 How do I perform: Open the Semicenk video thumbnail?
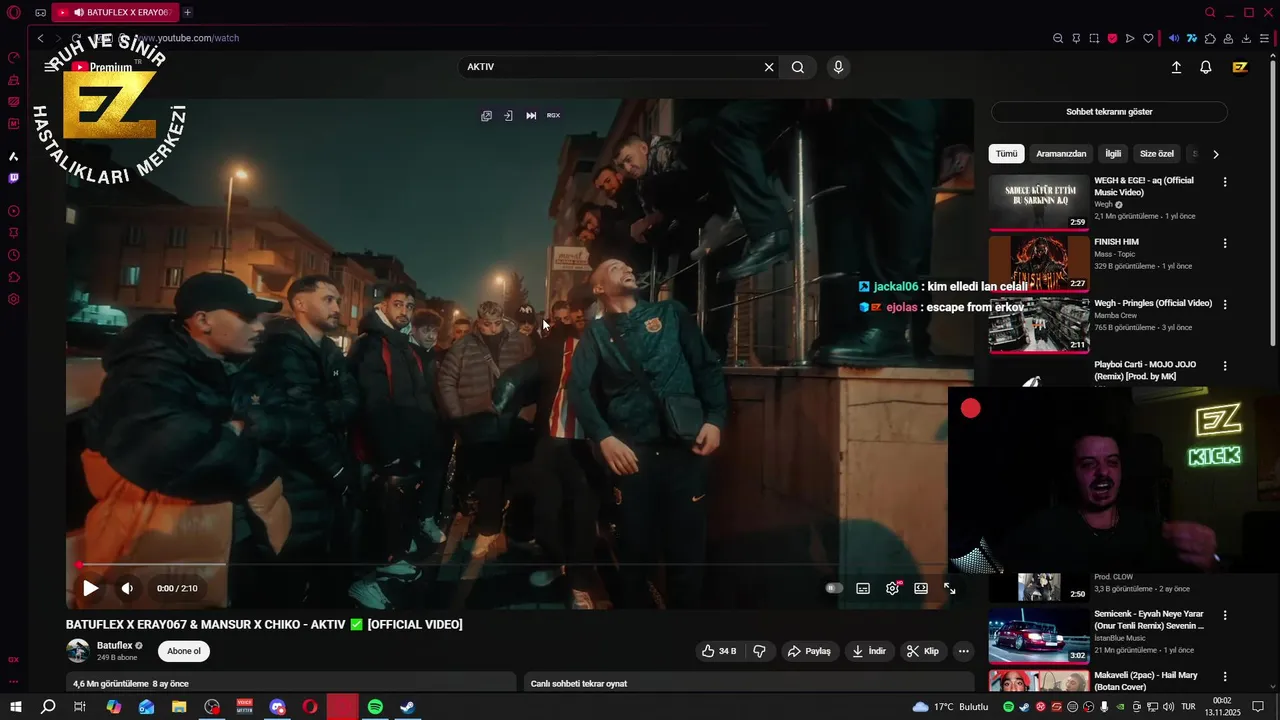tap(1039, 636)
